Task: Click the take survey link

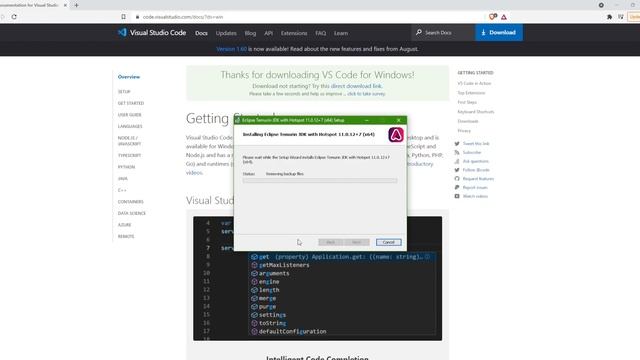Action: coord(366,94)
